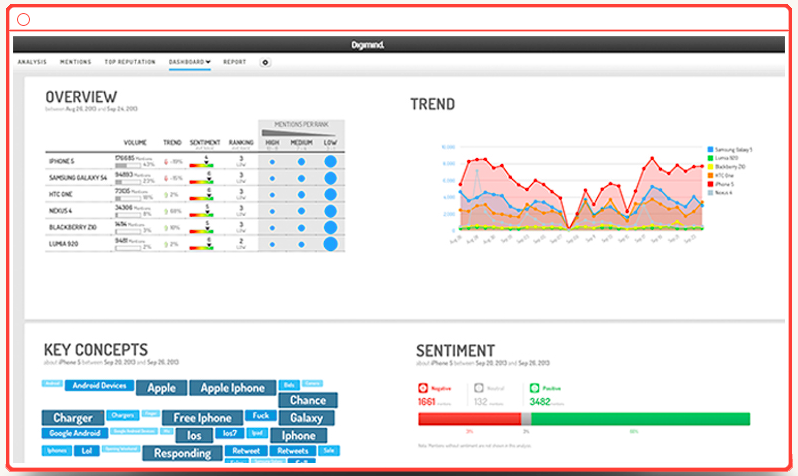
Task: Toggle Samsung Galaxy S legend entry in Trend chart
Action: pyautogui.click(x=730, y=150)
